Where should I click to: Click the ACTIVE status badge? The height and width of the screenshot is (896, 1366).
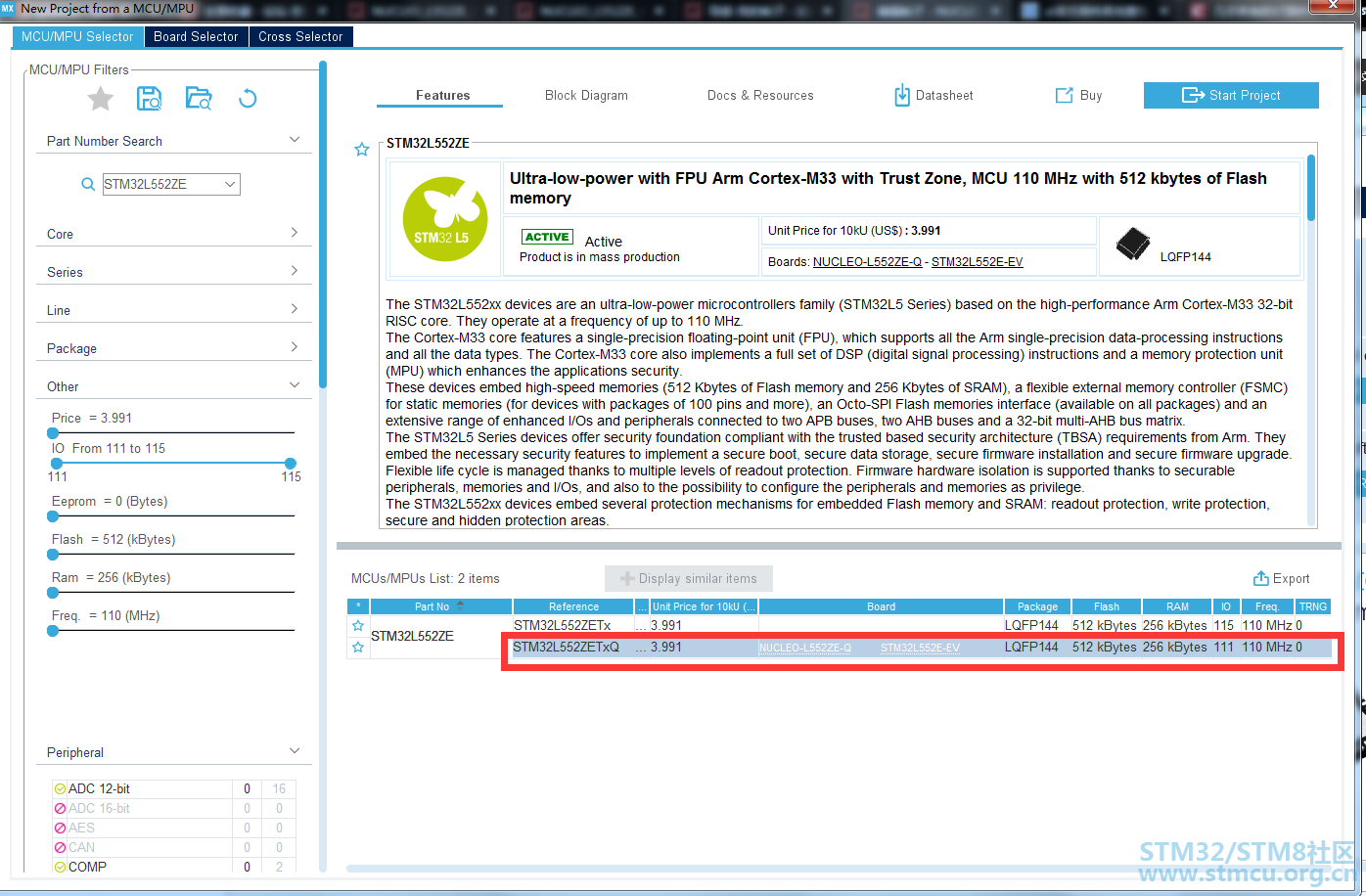point(547,237)
